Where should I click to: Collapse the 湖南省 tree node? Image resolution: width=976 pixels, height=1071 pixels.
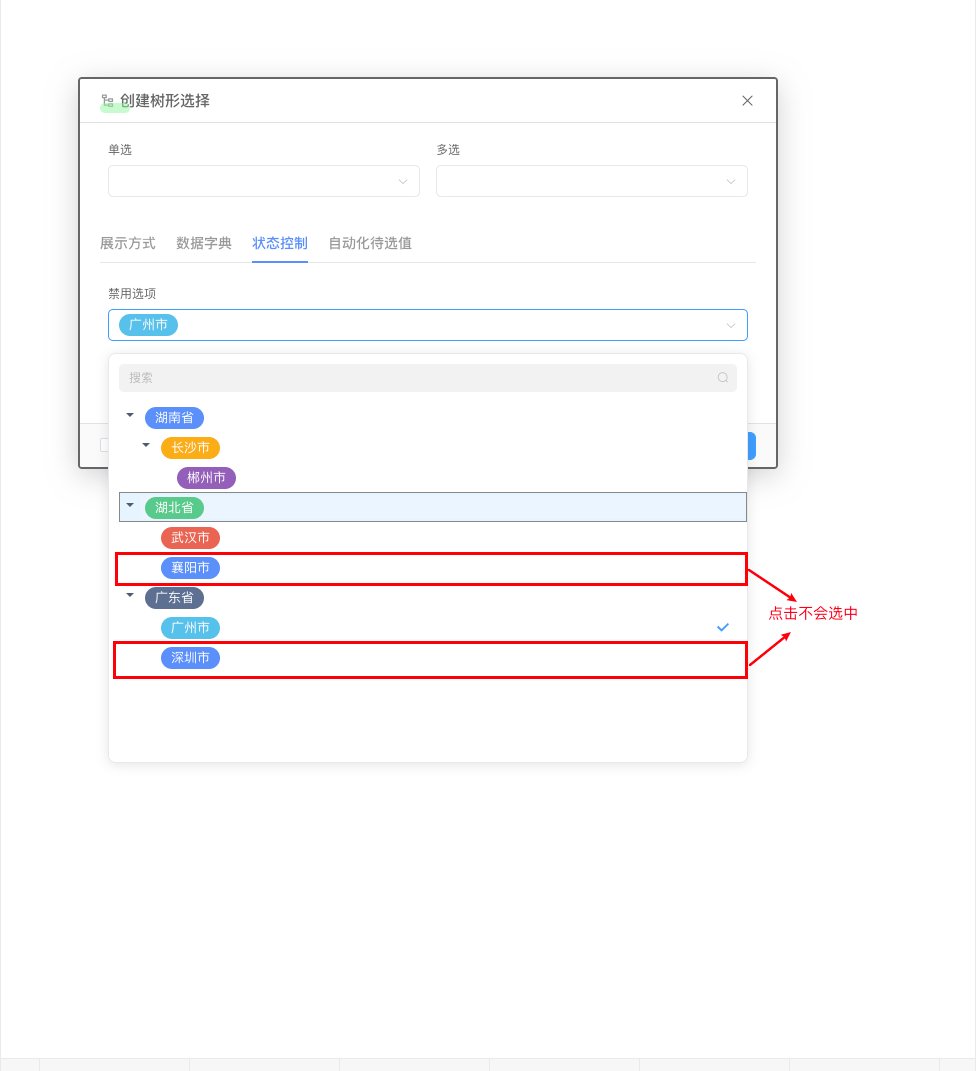129,415
